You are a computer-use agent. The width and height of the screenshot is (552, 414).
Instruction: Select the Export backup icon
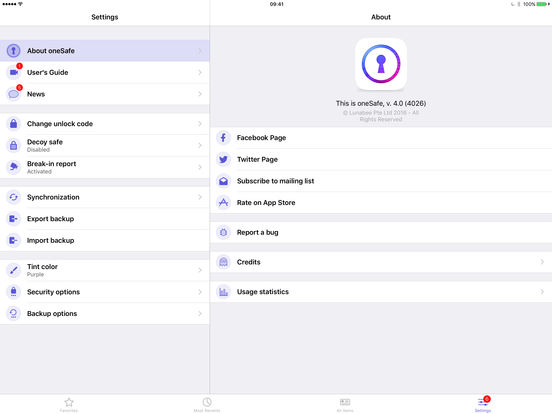pos(13,219)
